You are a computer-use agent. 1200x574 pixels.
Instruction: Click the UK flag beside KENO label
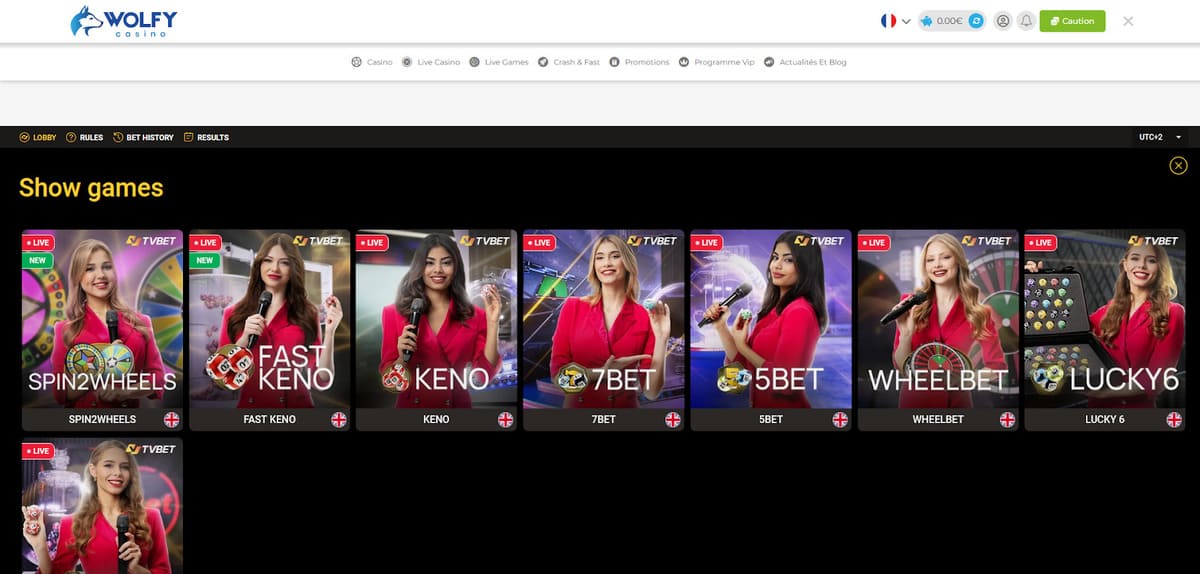point(506,419)
